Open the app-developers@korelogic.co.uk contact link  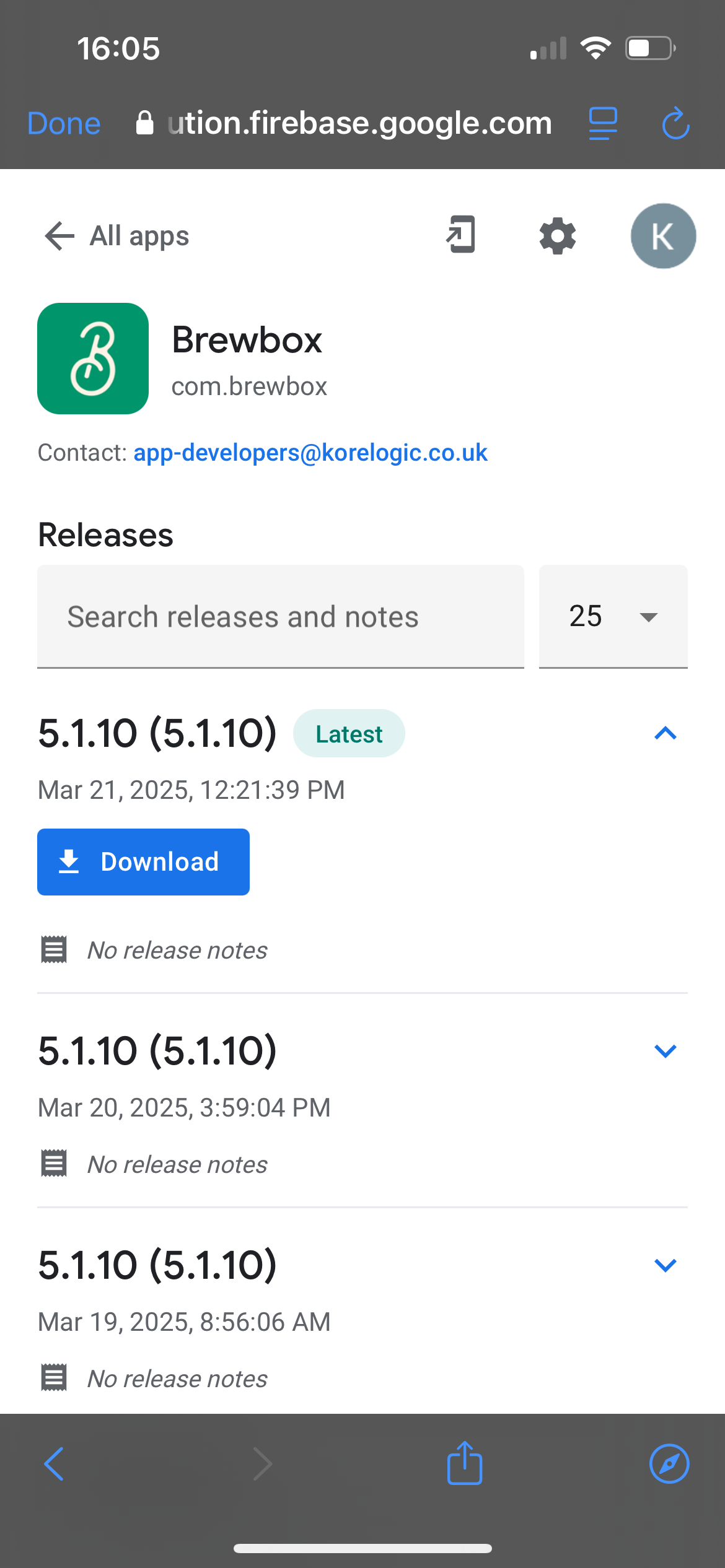(310, 453)
